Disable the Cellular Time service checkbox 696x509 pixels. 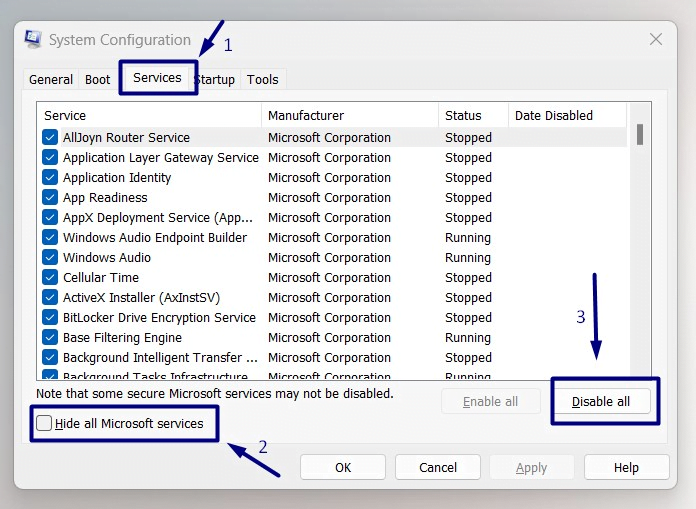(50, 278)
